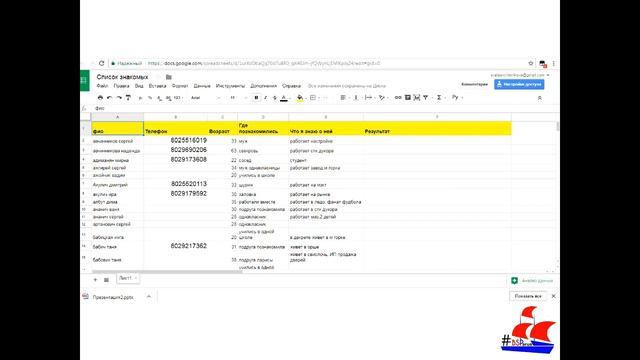Open the browser extension icon beside the star
This screenshot has width=640, height=360.
[542, 64]
